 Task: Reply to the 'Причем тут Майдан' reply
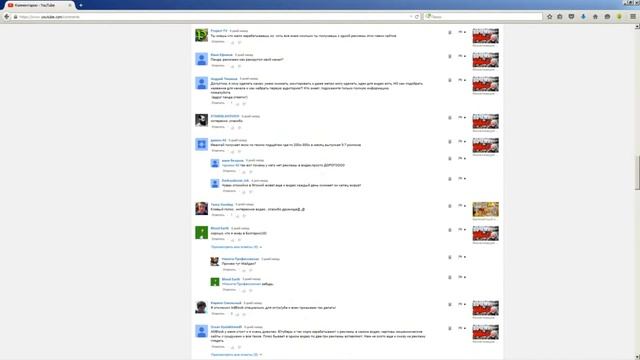[x=229, y=270]
